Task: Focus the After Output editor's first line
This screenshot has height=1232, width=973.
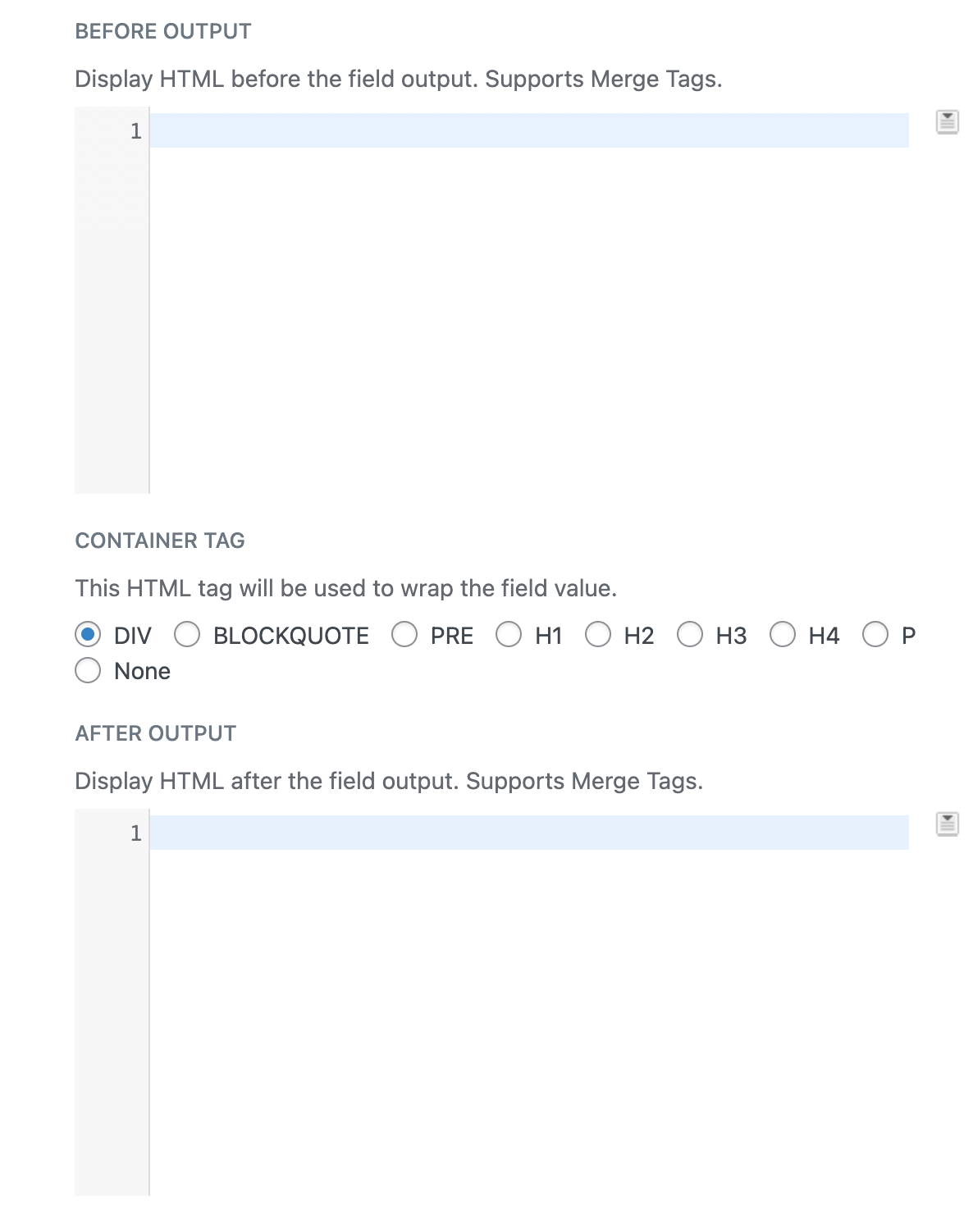Action: (x=528, y=833)
